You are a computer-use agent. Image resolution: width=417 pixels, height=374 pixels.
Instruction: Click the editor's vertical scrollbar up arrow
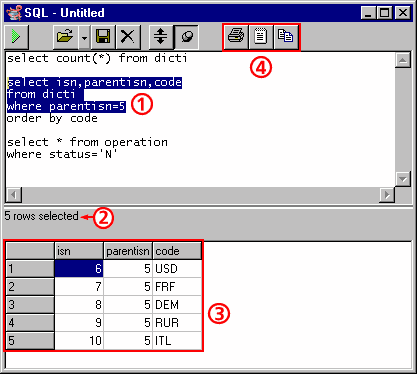click(x=403, y=60)
